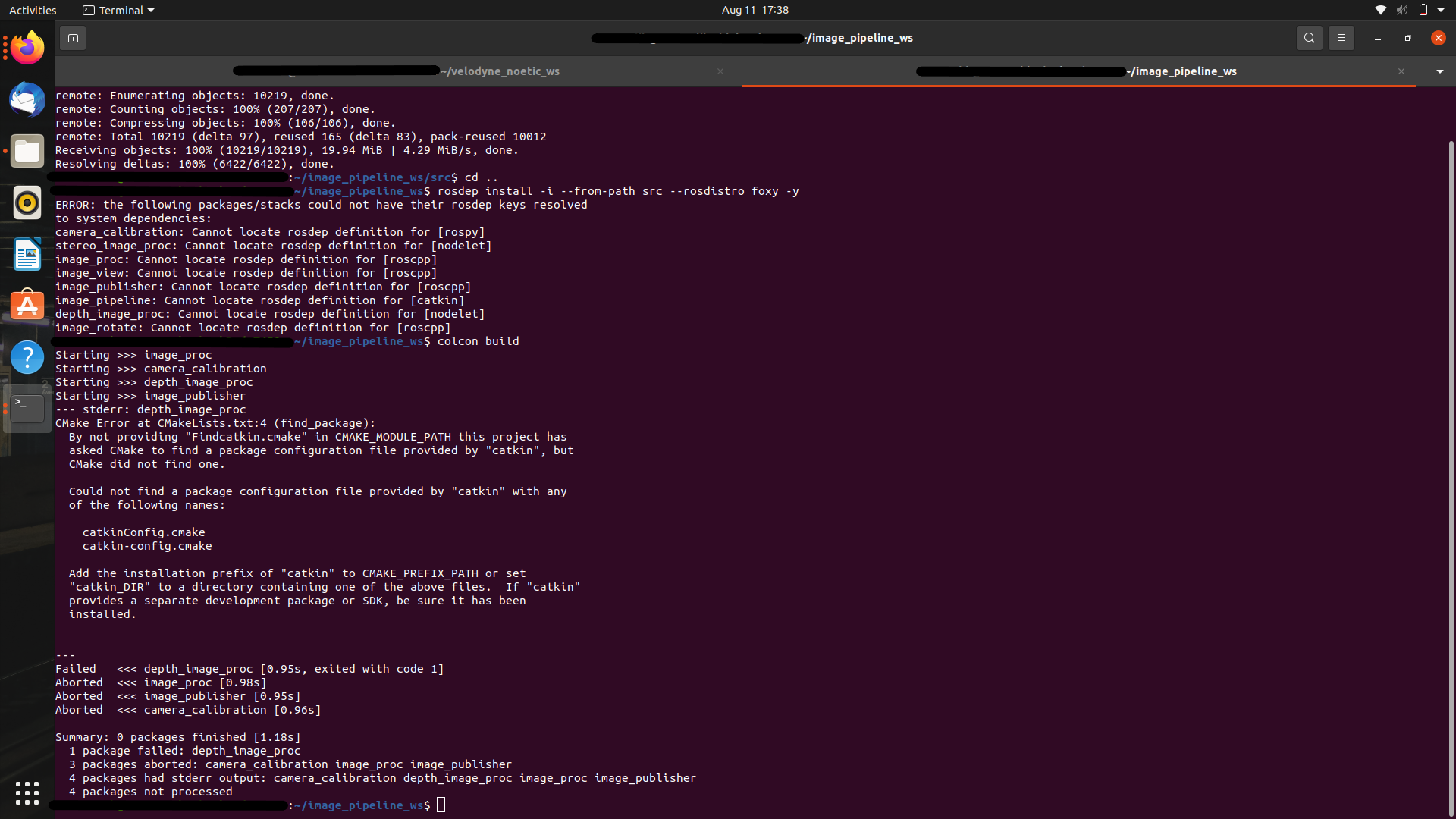Close the terminal window
Viewport: 1456px width, 819px height.
[1438, 38]
